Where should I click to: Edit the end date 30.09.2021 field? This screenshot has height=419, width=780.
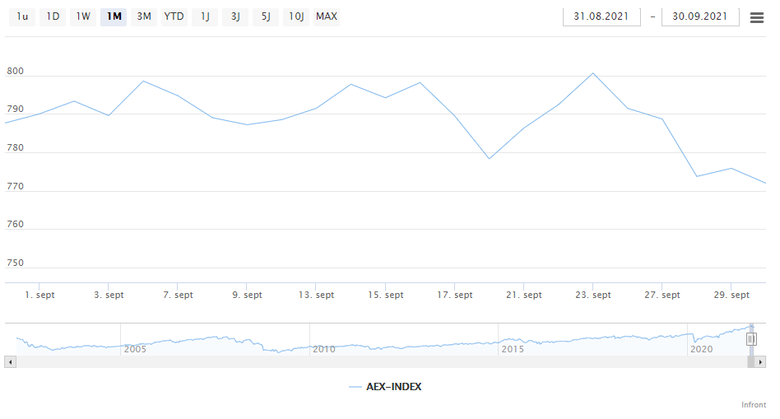tap(700, 16)
